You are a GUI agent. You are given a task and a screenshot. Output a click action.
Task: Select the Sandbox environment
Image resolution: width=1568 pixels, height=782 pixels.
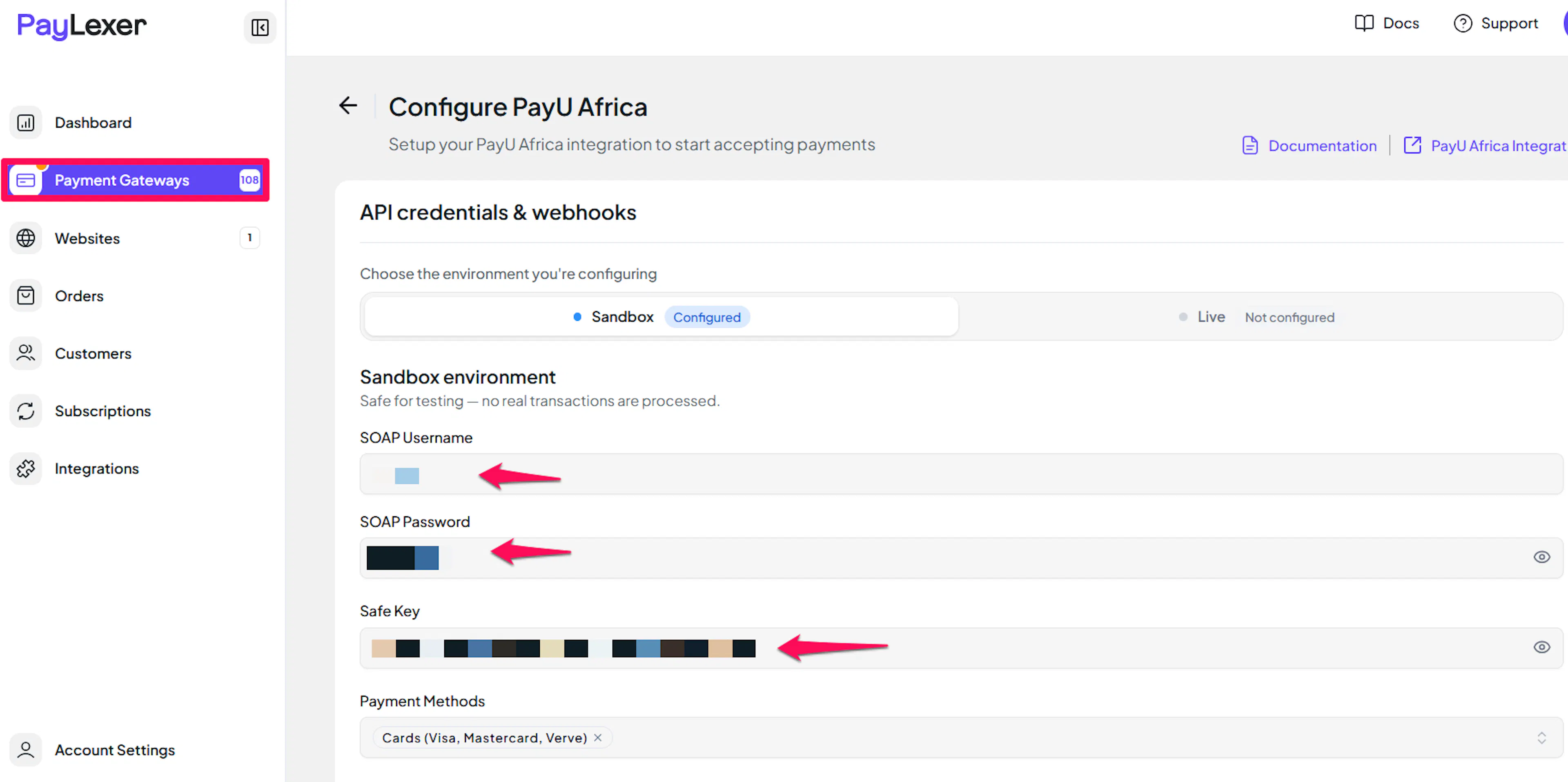[661, 316]
